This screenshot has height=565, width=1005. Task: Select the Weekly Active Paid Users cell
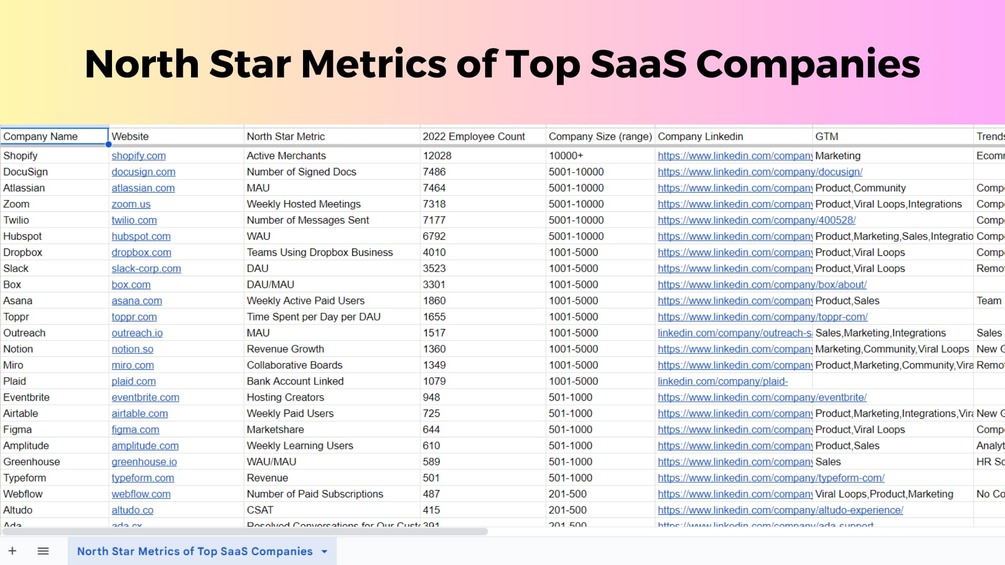pos(332,300)
